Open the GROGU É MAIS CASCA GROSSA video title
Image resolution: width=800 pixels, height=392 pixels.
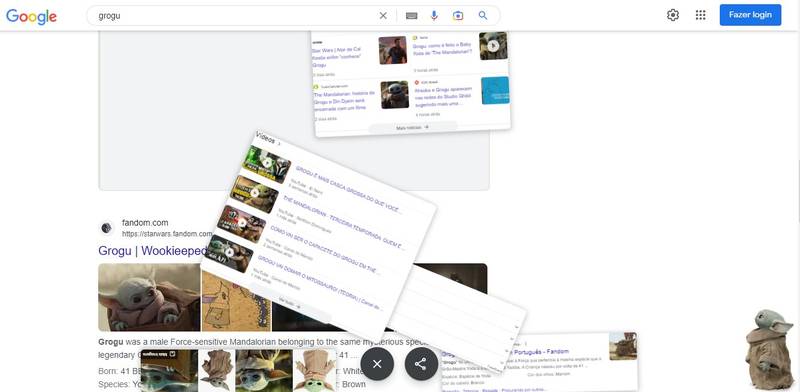pos(348,190)
